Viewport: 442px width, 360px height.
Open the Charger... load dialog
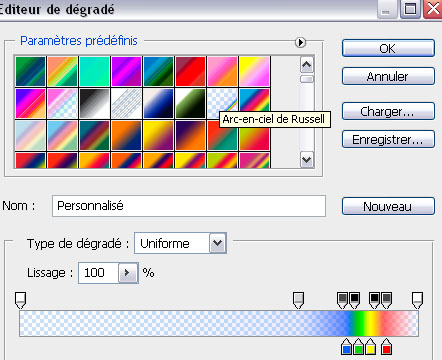388,111
